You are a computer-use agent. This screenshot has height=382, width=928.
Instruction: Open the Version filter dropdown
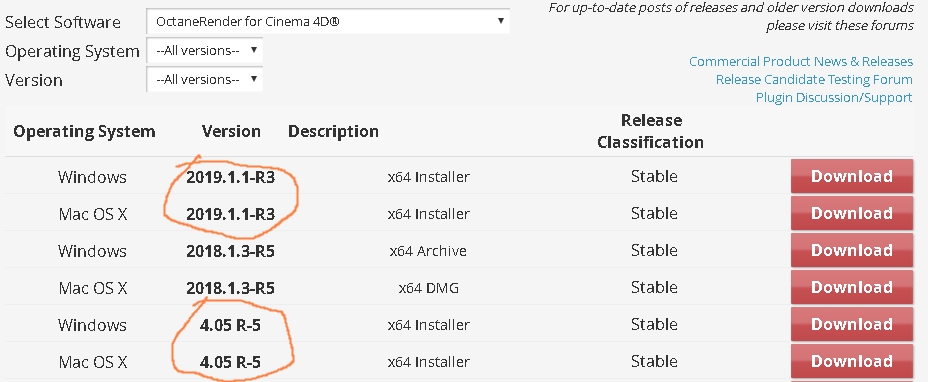coord(204,79)
